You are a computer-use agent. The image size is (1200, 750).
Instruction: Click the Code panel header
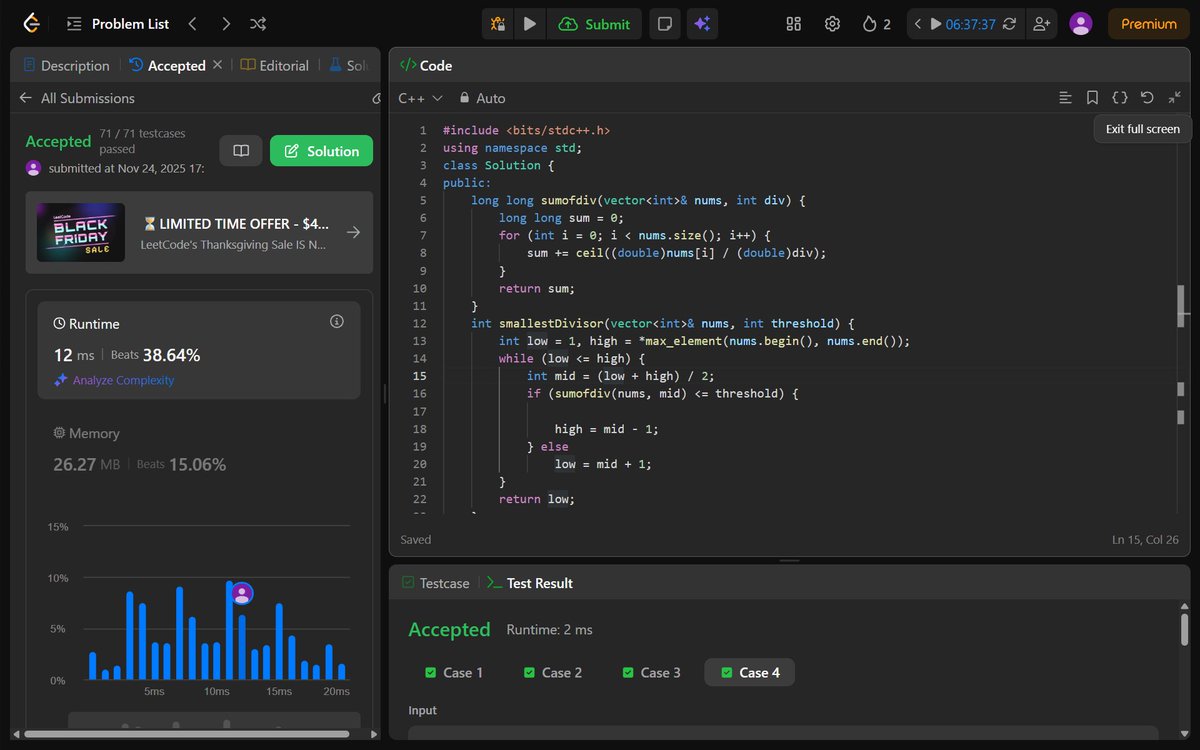426,66
